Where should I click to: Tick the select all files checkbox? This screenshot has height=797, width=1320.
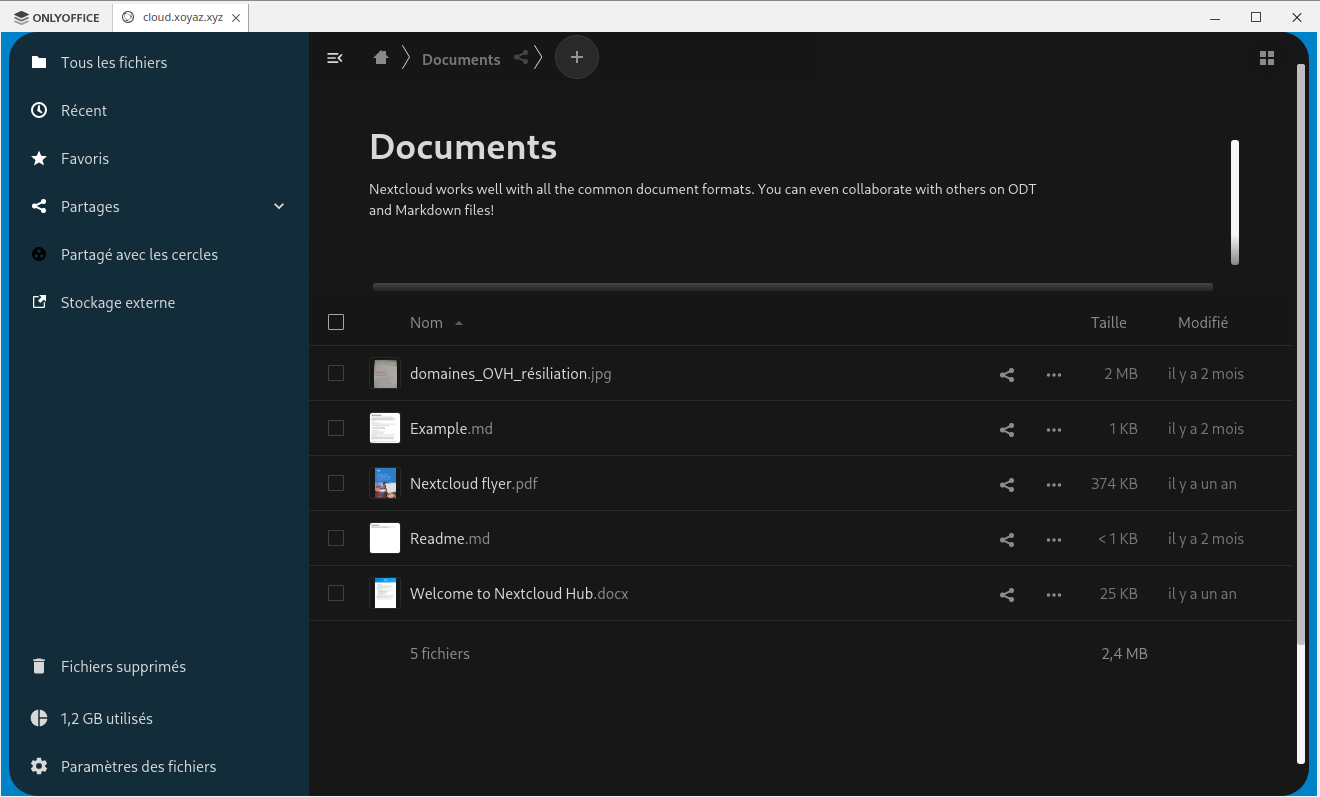click(336, 322)
